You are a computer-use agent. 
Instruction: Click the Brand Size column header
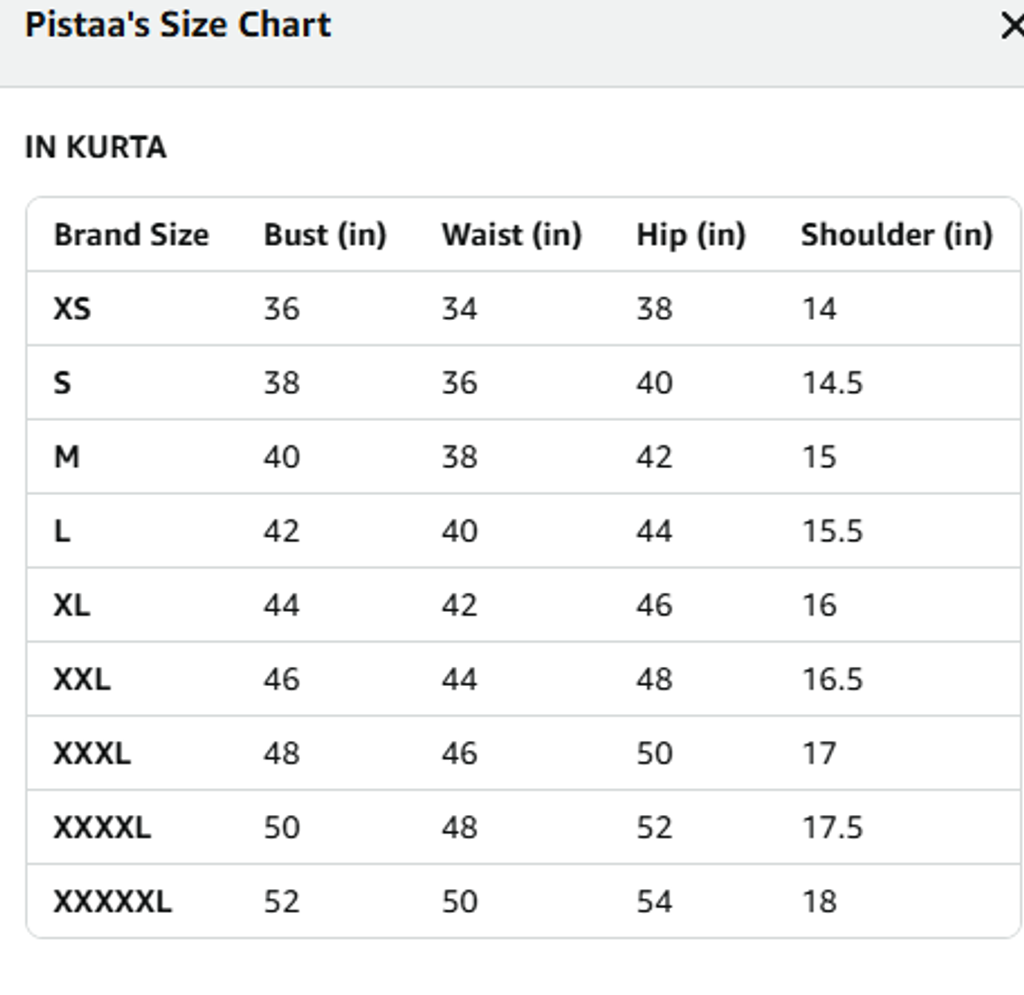pyautogui.click(x=131, y=235)
